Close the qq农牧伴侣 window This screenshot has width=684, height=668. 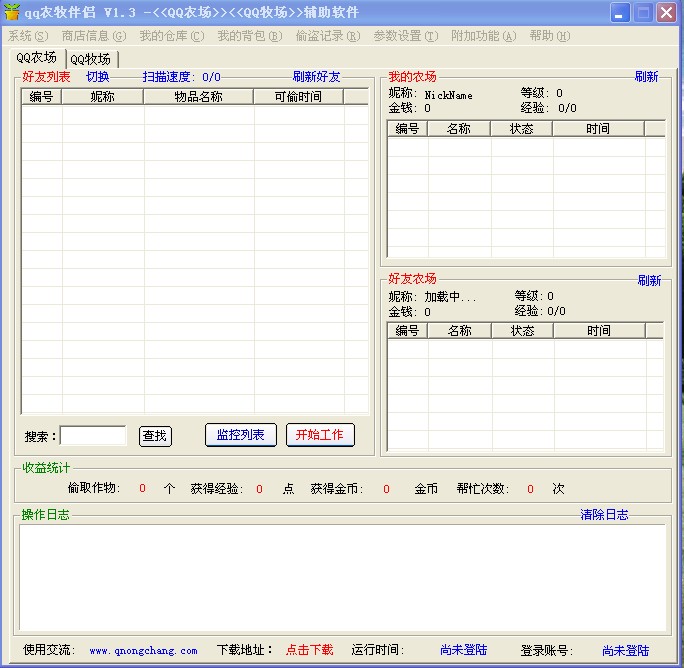666,12
